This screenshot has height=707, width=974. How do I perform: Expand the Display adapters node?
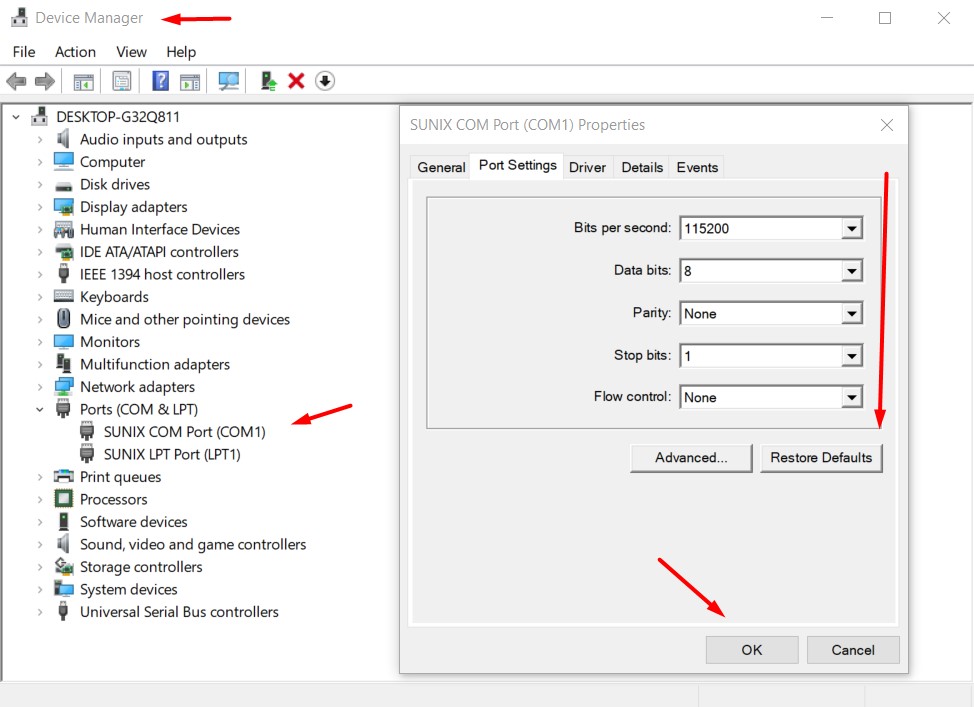click(40, 207)
